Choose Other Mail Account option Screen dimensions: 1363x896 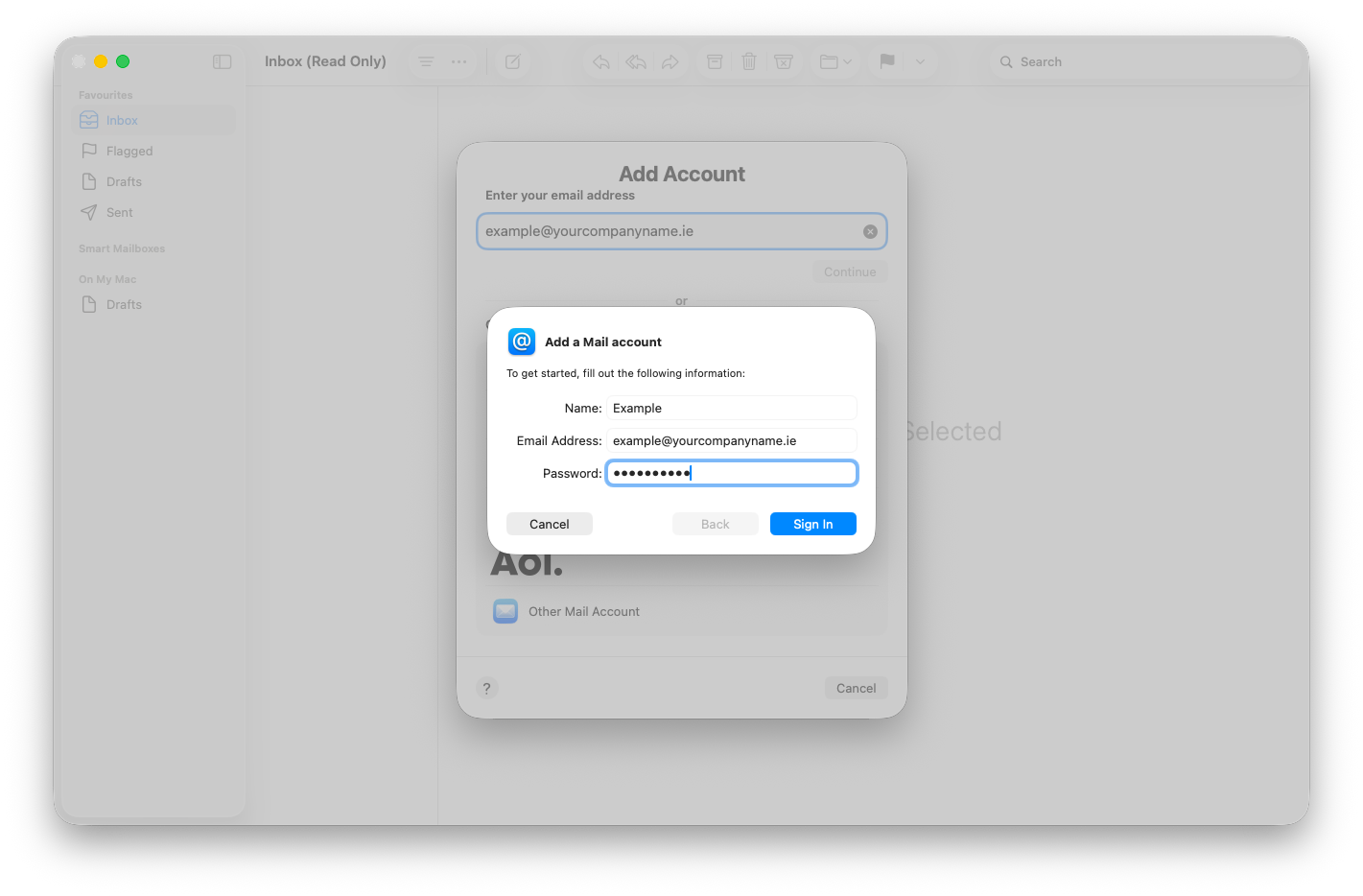pos(583,611)
